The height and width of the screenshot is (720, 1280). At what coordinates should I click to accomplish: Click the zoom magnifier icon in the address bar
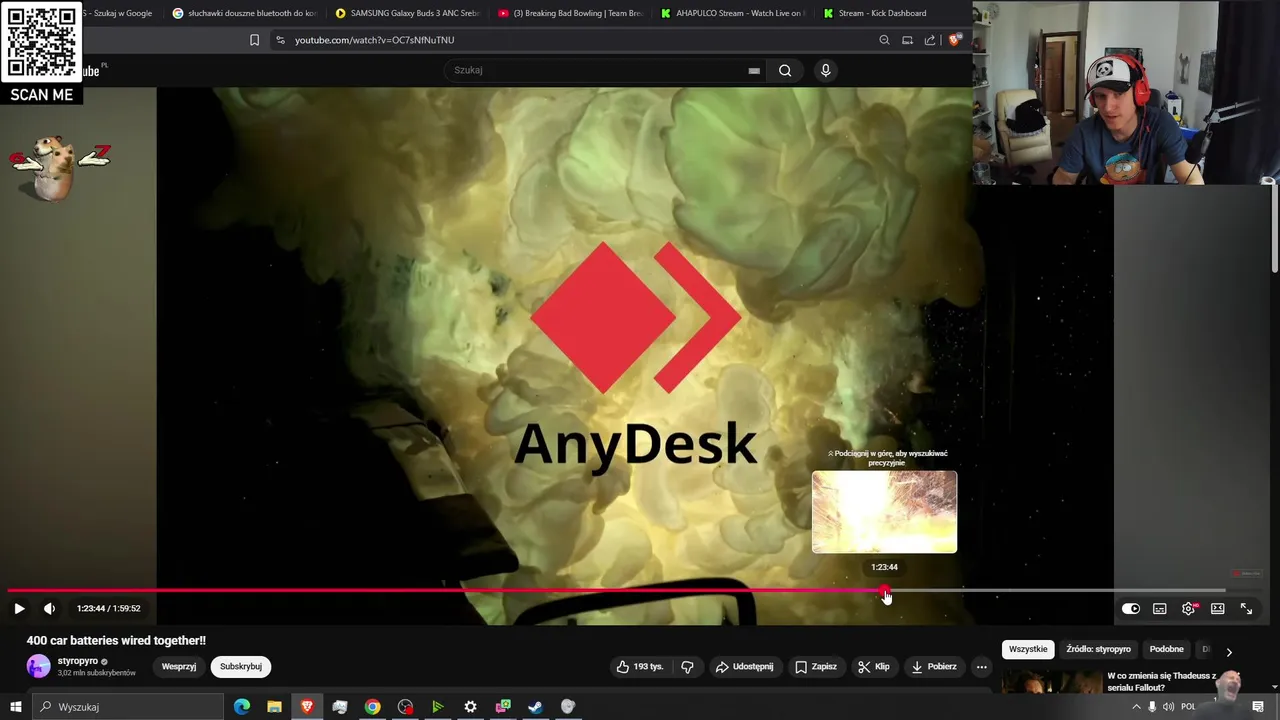[884, 40]
